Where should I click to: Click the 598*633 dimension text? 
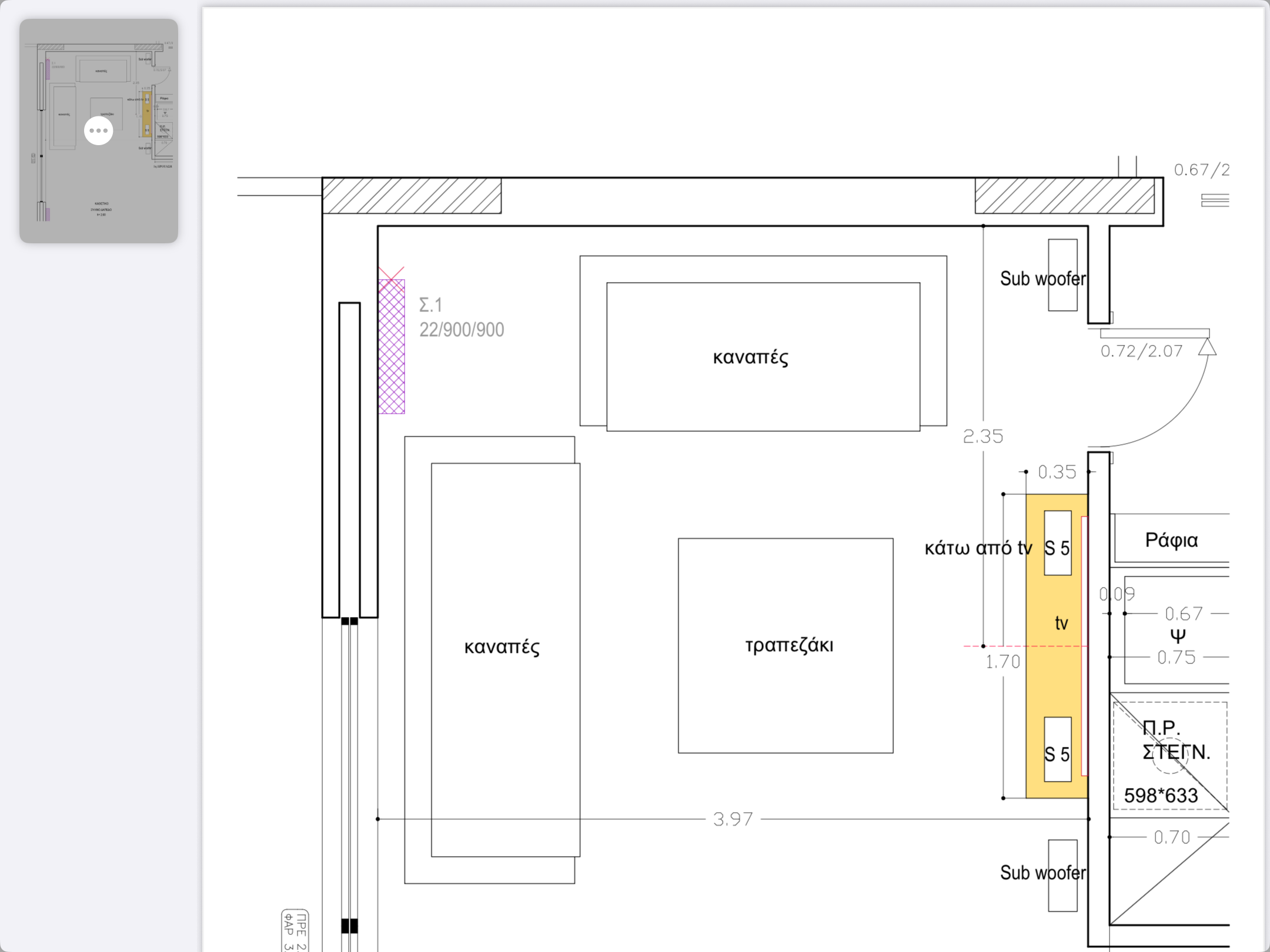tap(1161, 795)
